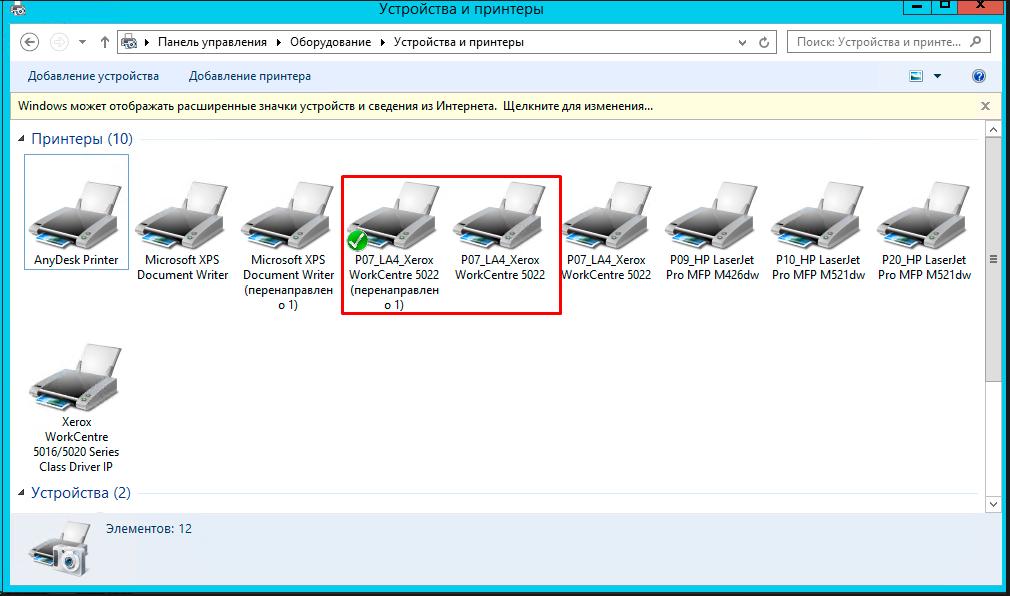The width and height of the screenshot is (1010, 596).
Task: Open the Help question mark icon
Action: 978,76
